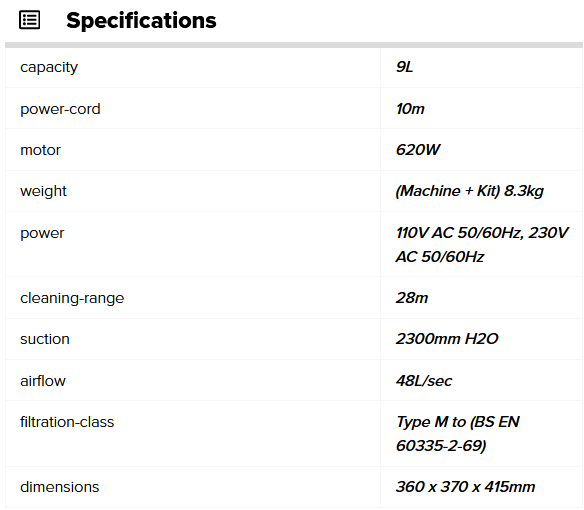The width and height of the screenshot is (584, 510).
Task: Select the airflow row label
Action: (x=43, y=381)
